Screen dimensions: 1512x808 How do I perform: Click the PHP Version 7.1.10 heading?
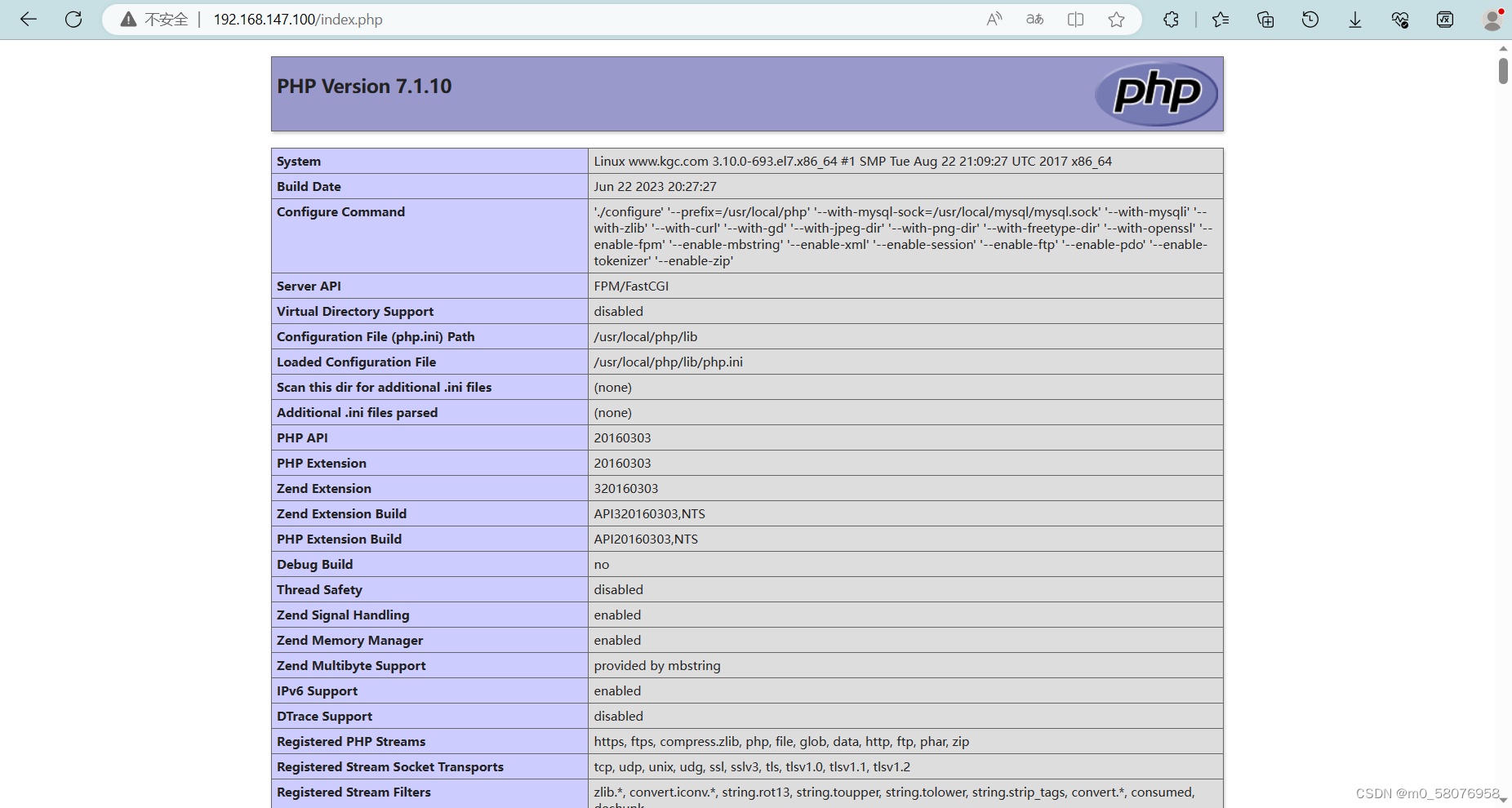tap(364, 87)
